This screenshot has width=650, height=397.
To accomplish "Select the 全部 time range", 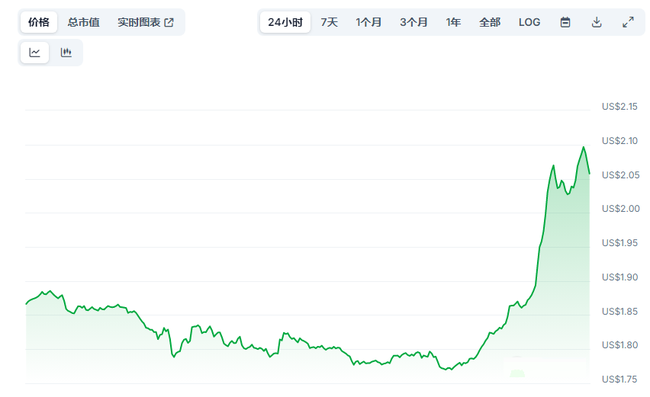I will click(x=490, y=22).
